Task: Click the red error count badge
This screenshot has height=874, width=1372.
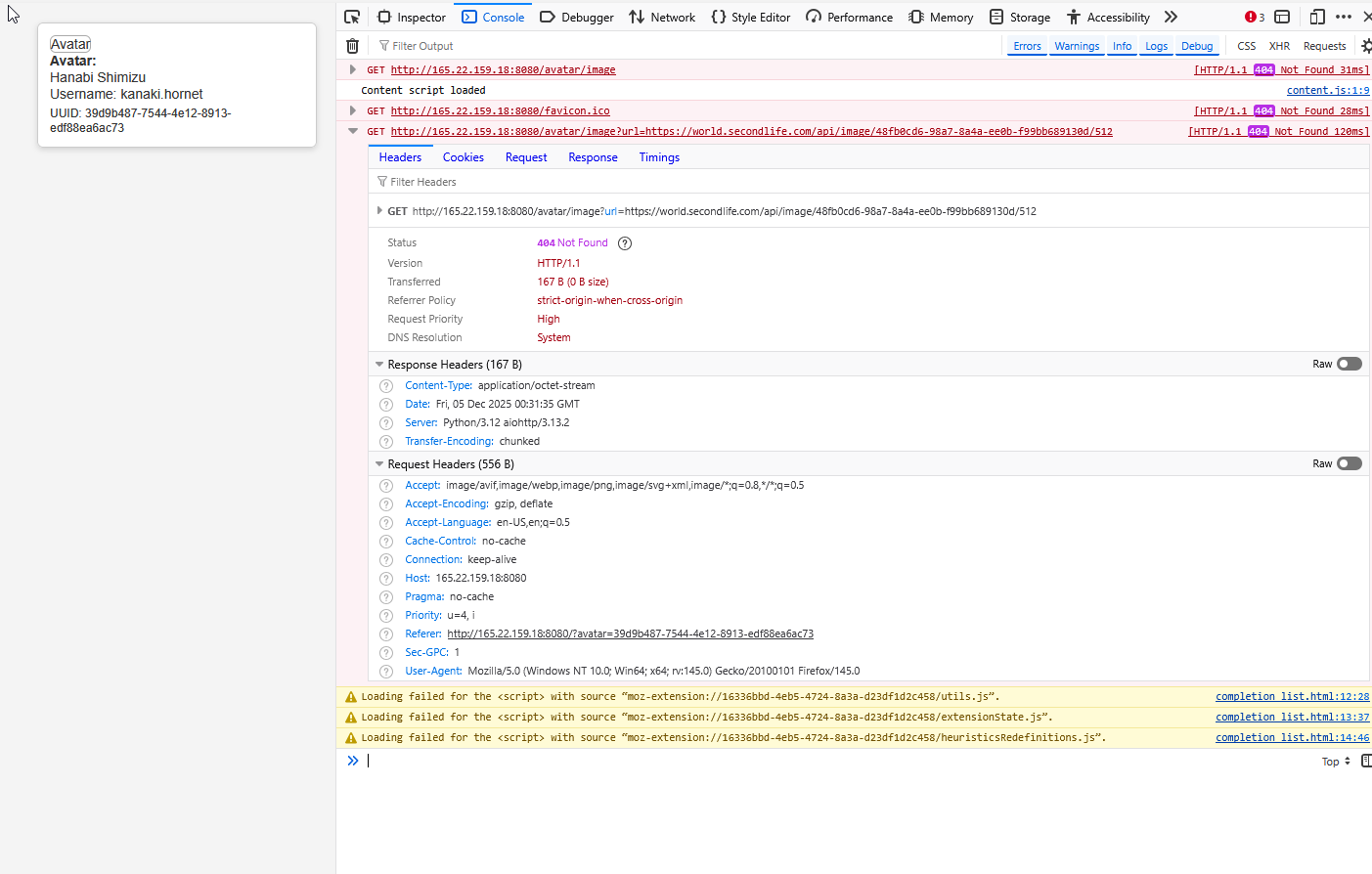Action: (x=1255, y=17)
